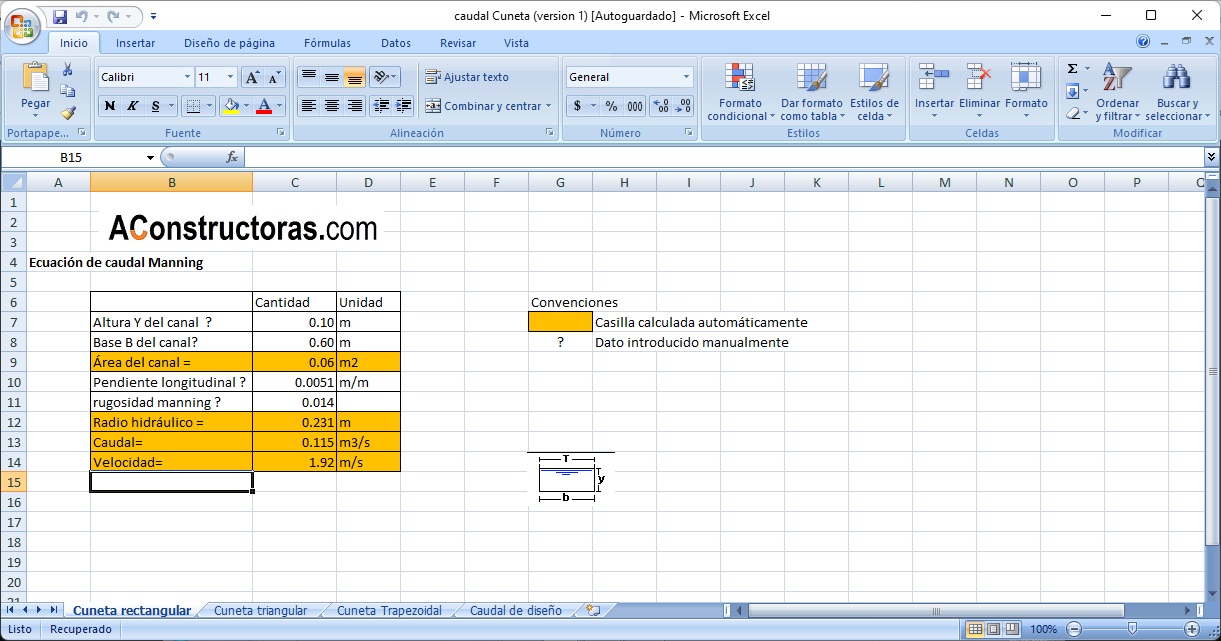Toggle center text horizontally
The height and width of the screenshot is (641, 1221).
[x=332, y=106]
